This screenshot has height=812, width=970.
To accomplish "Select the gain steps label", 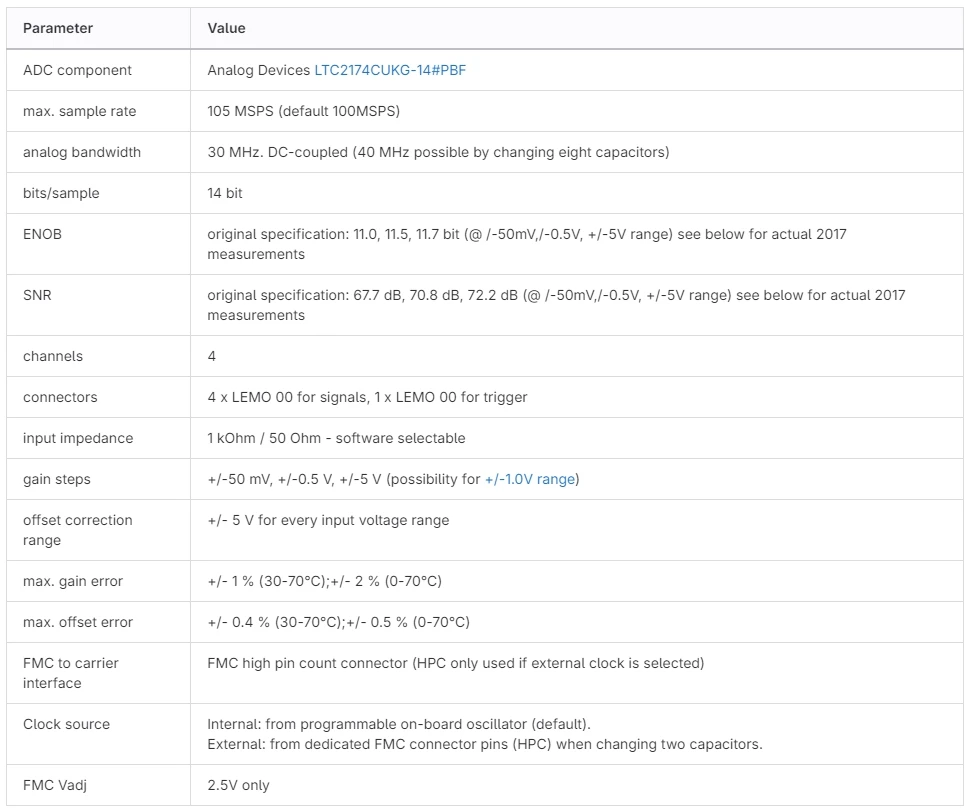I will (x=56, y=479).
